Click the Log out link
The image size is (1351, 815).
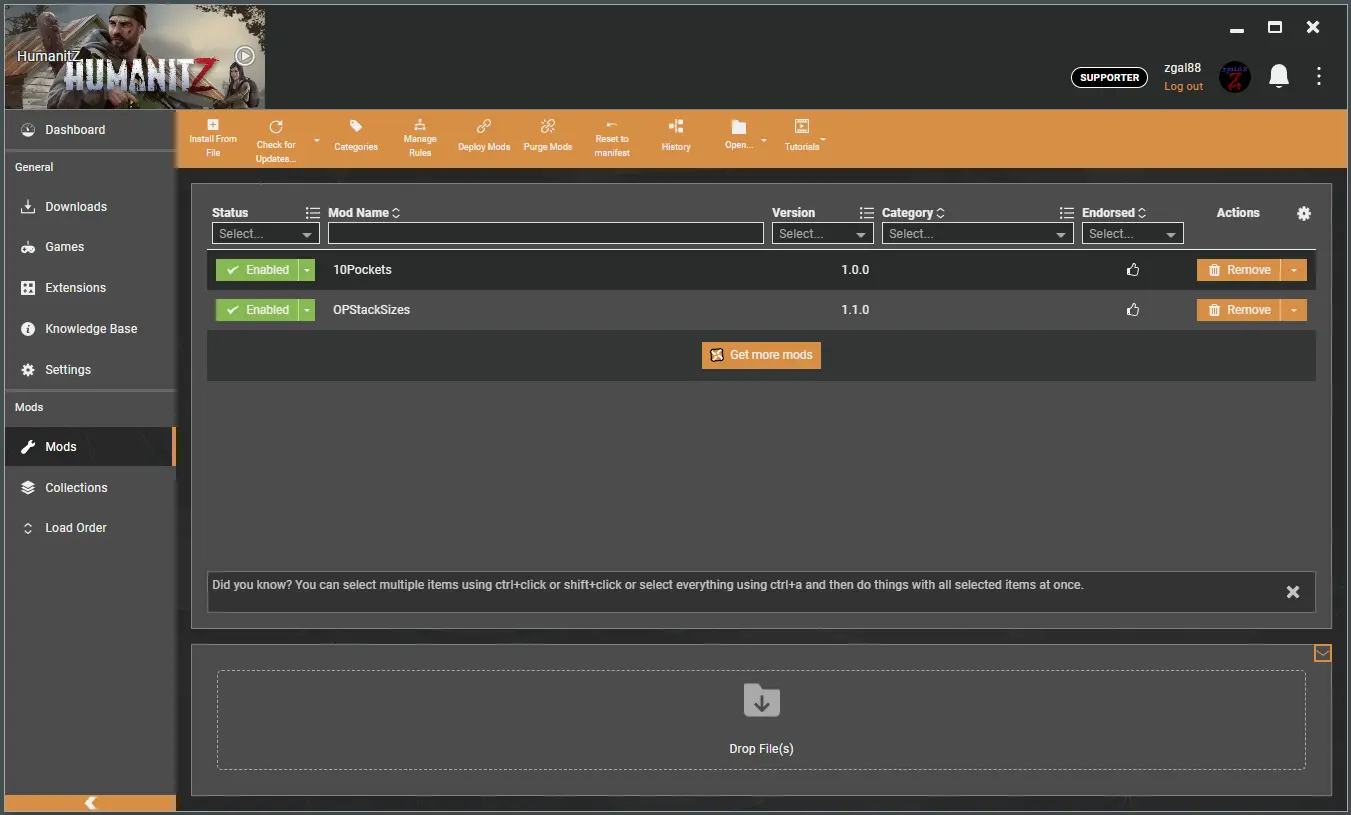pyautogui.click(x=1184, y=86)
